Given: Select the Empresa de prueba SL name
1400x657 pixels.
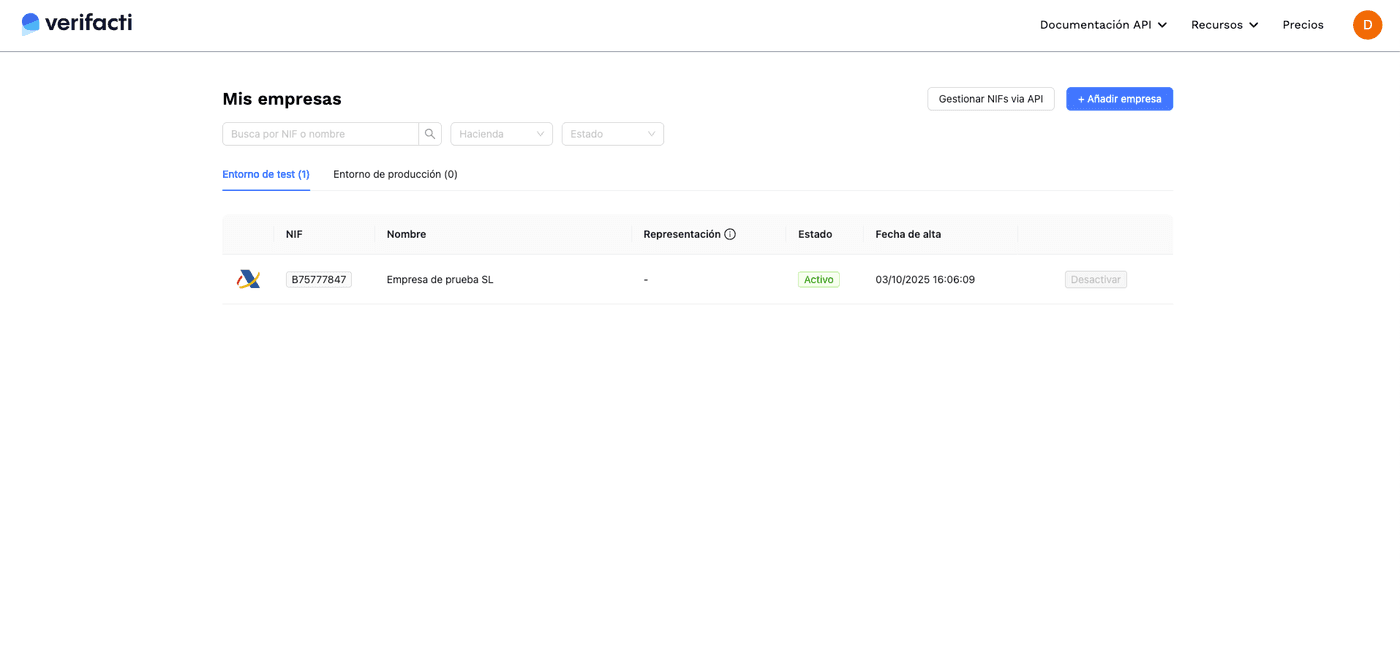Looking at the screenshot, I should pyautogui.click(x=440, y=280).
